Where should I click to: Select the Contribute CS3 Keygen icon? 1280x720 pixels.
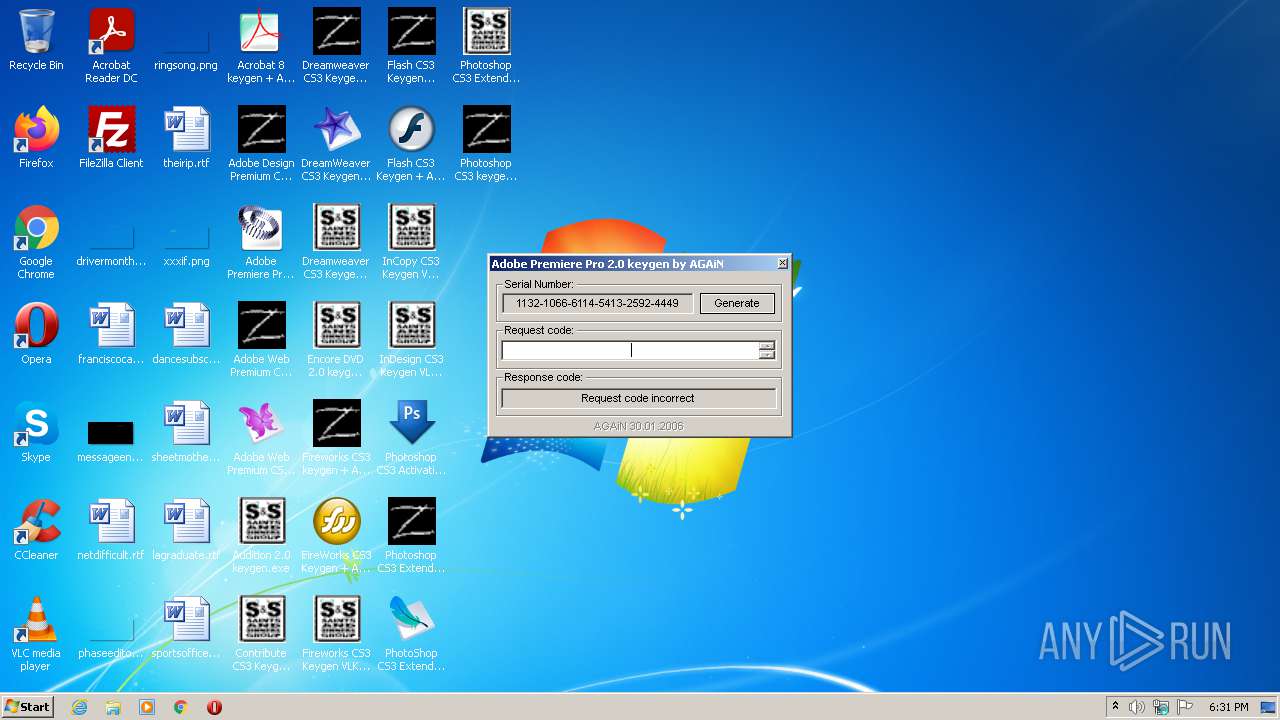tap(261, 633)
